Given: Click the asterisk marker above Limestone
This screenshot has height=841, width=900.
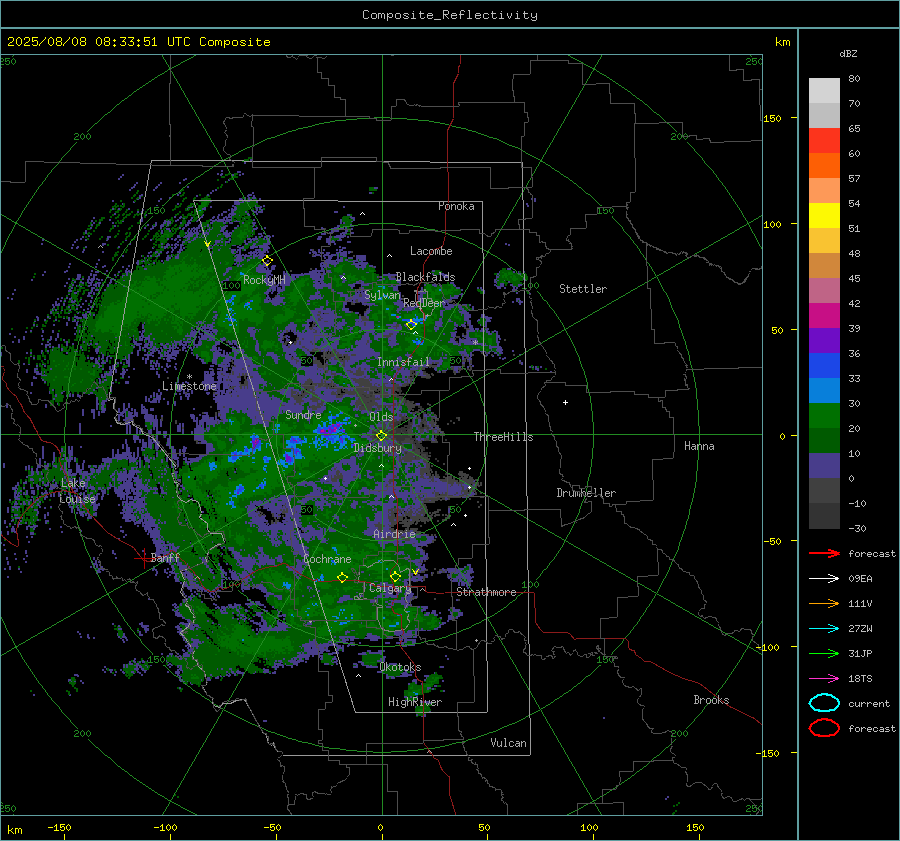Looking at the screenshot, I should pyautogui.click(x=189, y=377).
